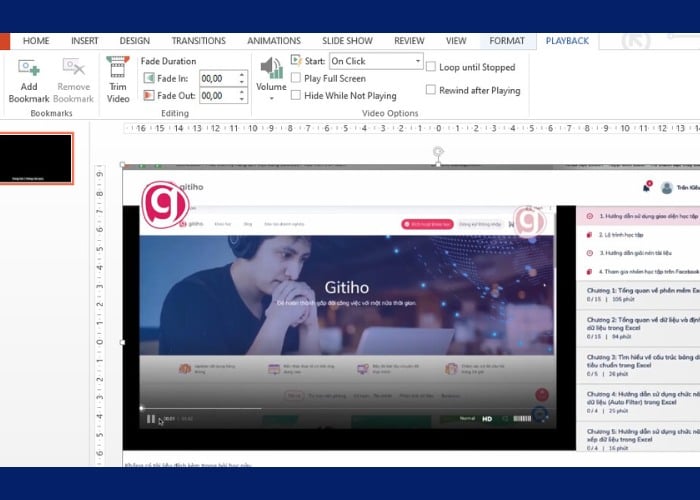The image size is (700, 500).
Task: Click the 'Normal' speed label in the player
Action: point(467,418)
